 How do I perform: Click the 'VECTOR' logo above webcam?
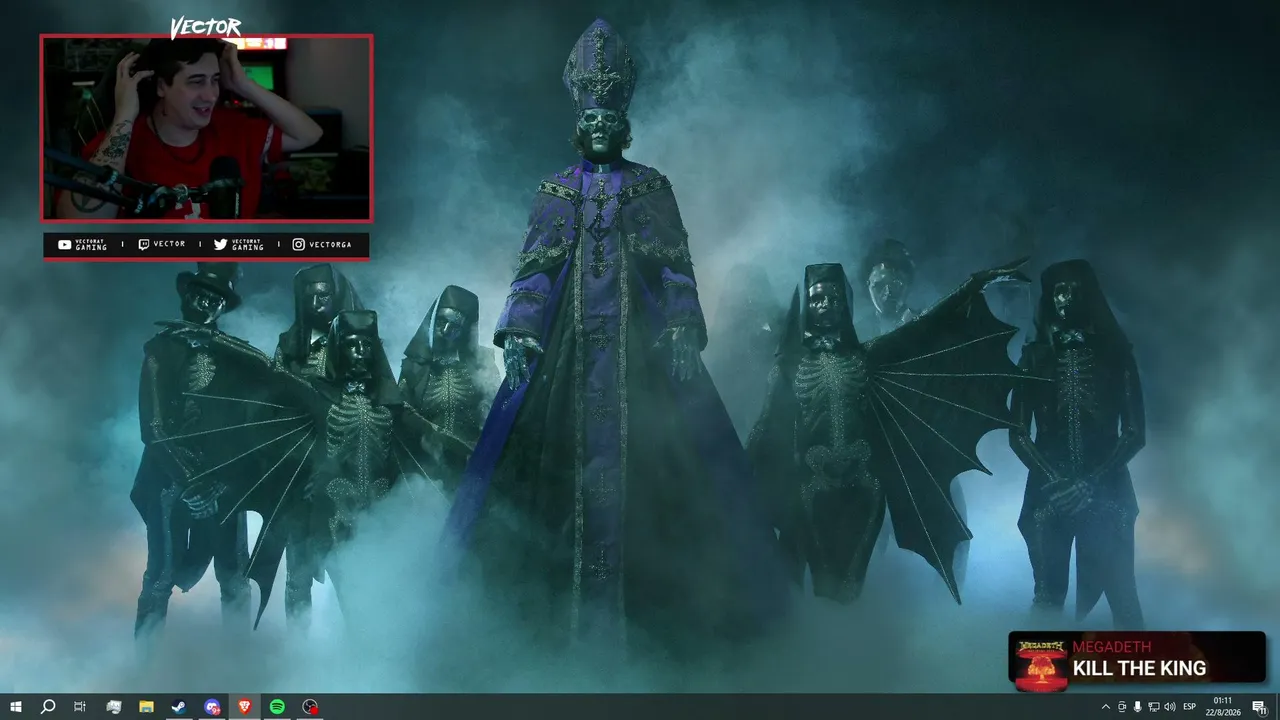pyautogui.click(x=205, y=28)
